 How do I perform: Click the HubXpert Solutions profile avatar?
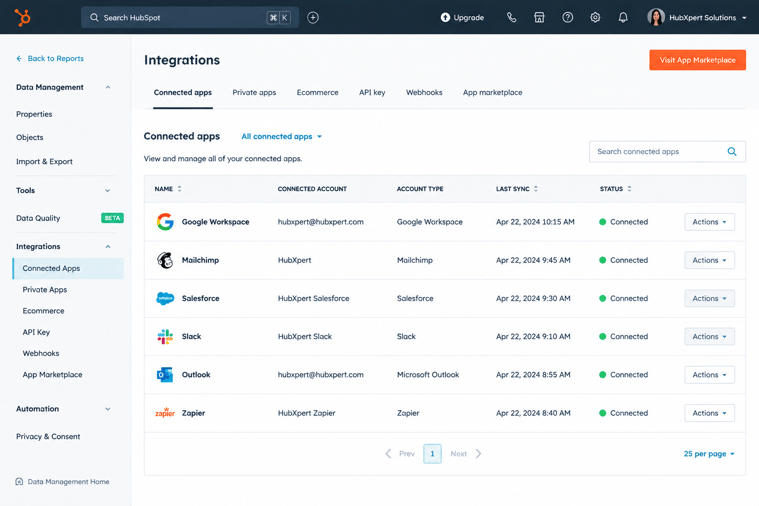[656, 17]
